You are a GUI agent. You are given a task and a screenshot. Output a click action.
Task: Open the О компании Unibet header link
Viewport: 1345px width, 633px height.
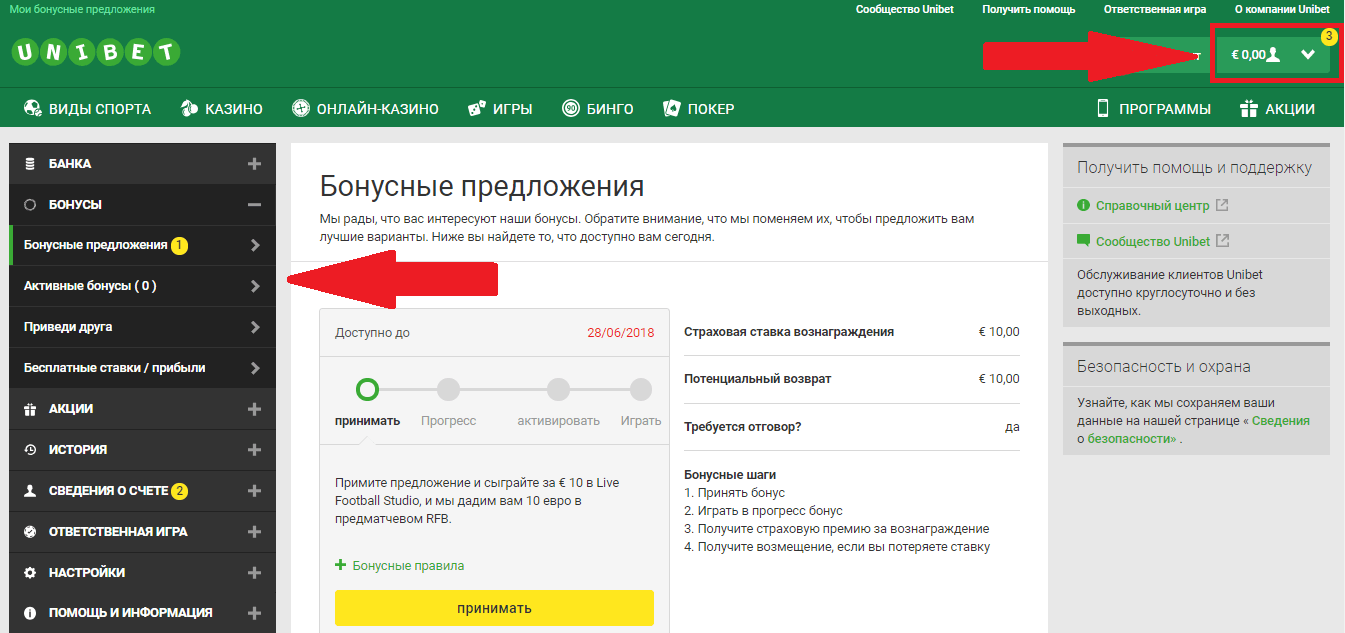point(1282,9)
